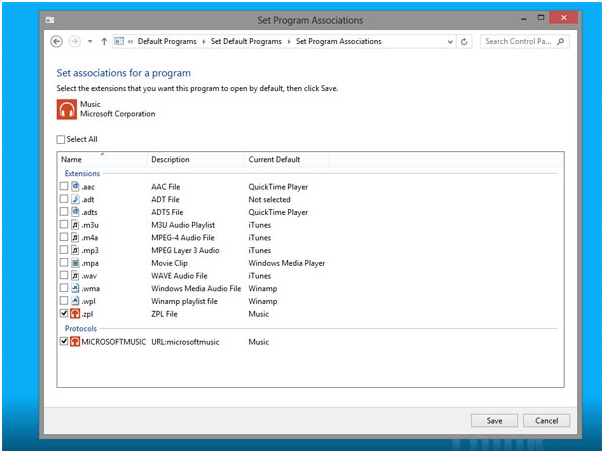Check the .wav extension checkbox
The height and width of the screenshot is (451, 604).
tap(64, 275)
